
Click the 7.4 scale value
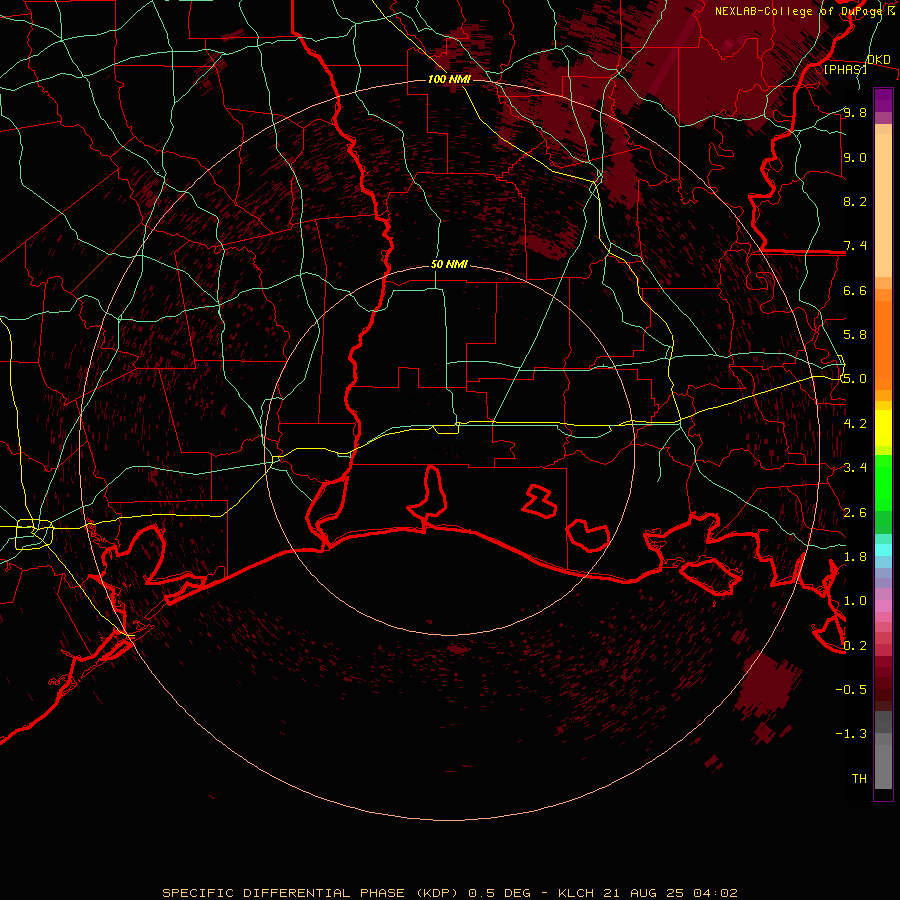tap(855, 246)
